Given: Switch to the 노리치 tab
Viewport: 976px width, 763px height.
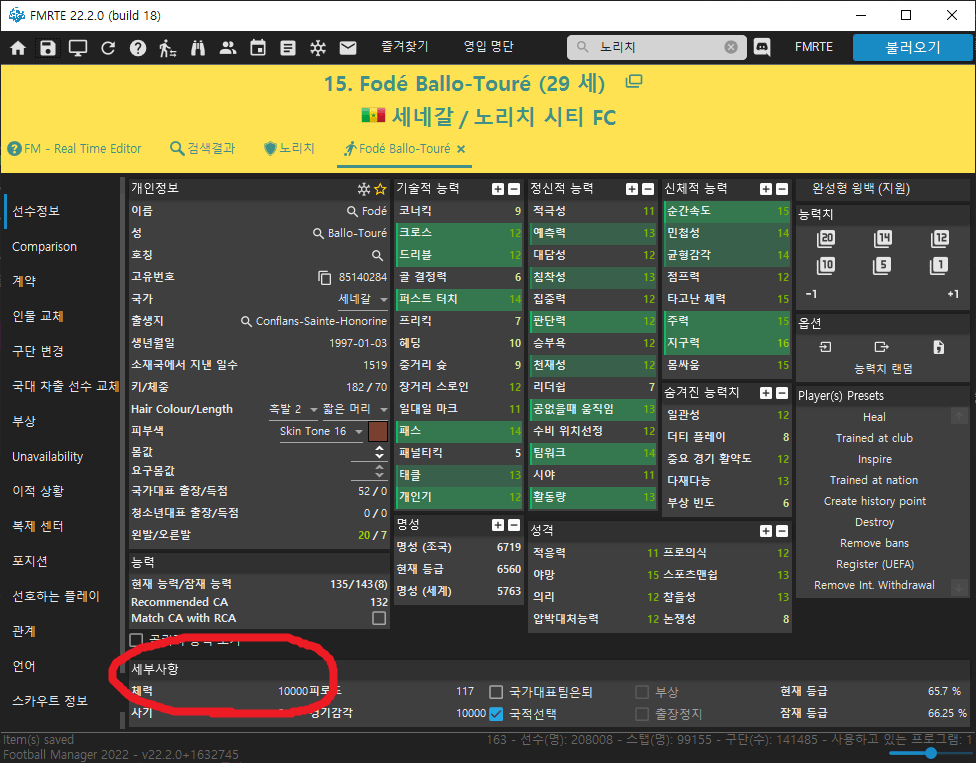Looking at the screenshot, I should click(x=288, y=149).
